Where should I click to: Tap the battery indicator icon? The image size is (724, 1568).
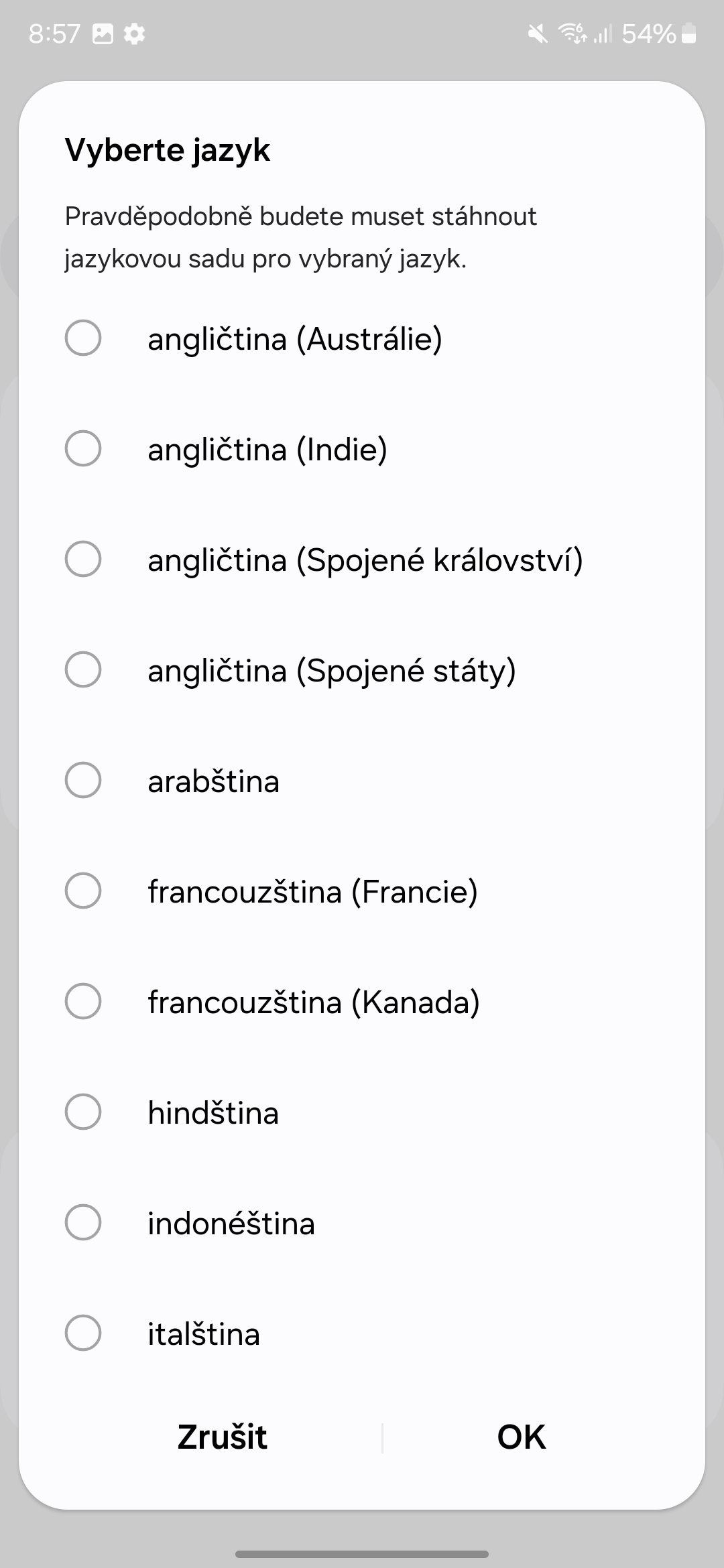(688, 34)
